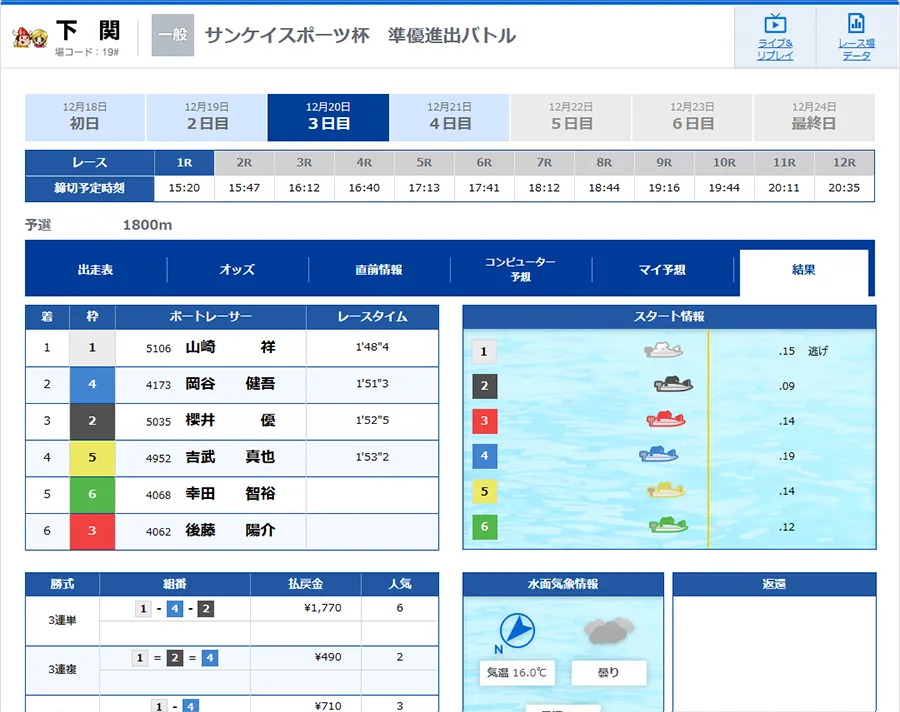Click the cloudy weather icon
900x712 pixels.
tap(609, 630)
